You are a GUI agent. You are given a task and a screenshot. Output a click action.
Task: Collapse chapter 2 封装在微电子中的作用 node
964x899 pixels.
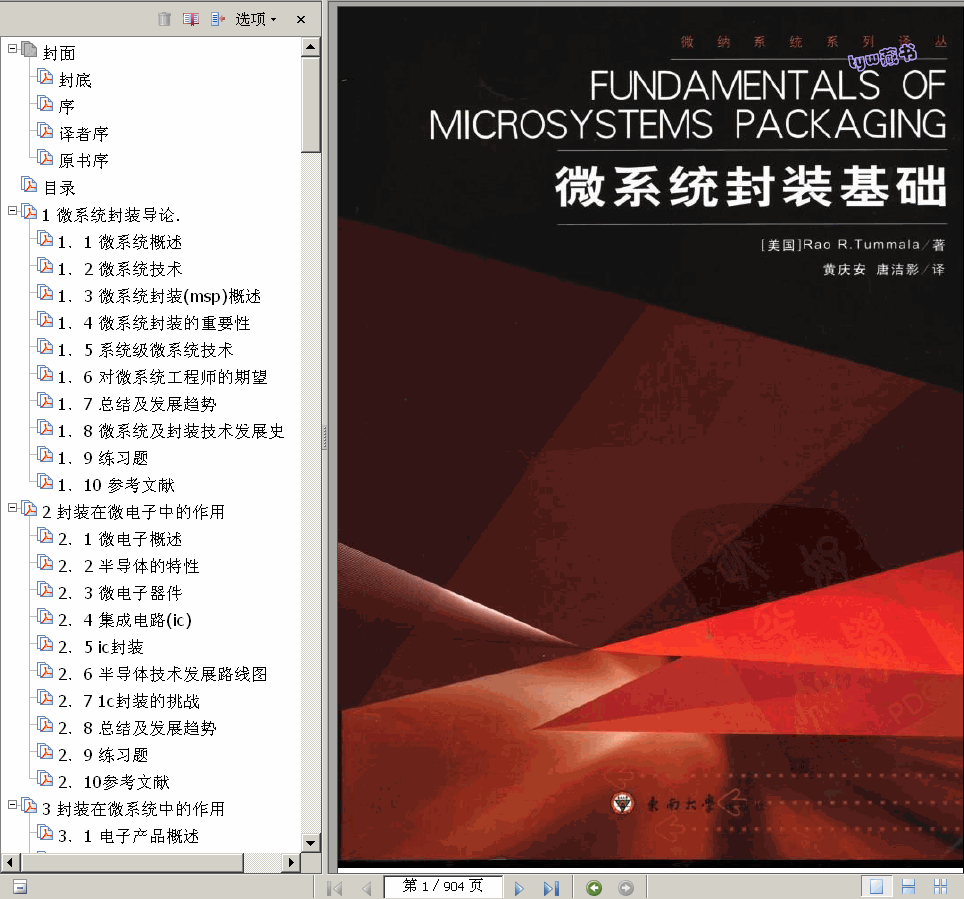pyautogui.click(x=12, y=508)
